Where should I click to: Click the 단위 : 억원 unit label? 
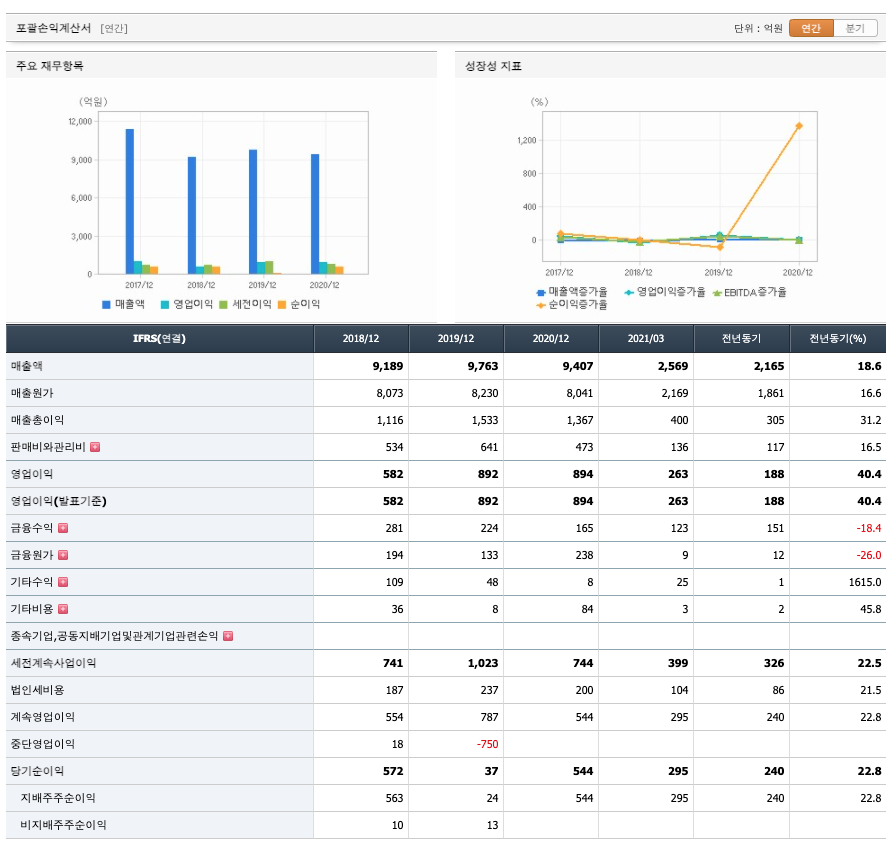coord(758,28)
